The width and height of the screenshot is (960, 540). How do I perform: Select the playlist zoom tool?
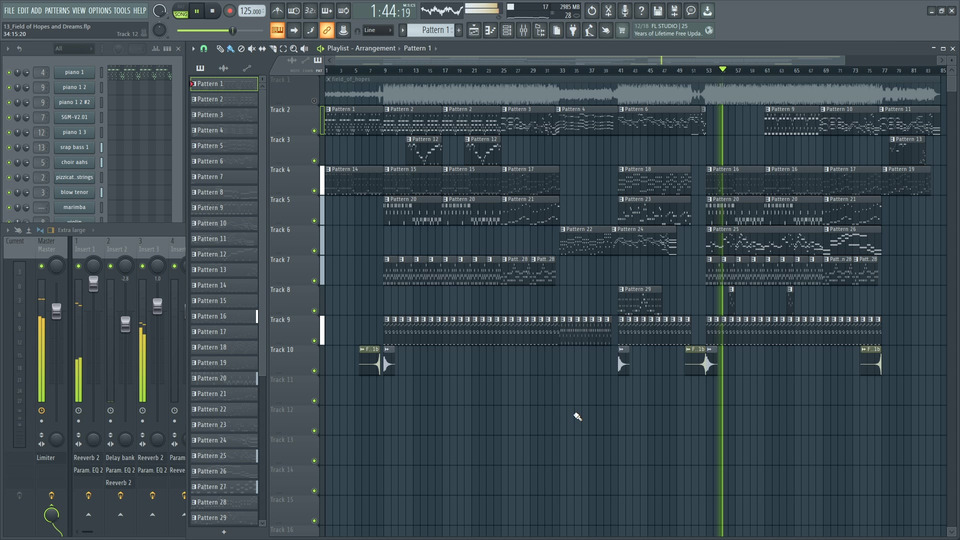coord(294,48)
